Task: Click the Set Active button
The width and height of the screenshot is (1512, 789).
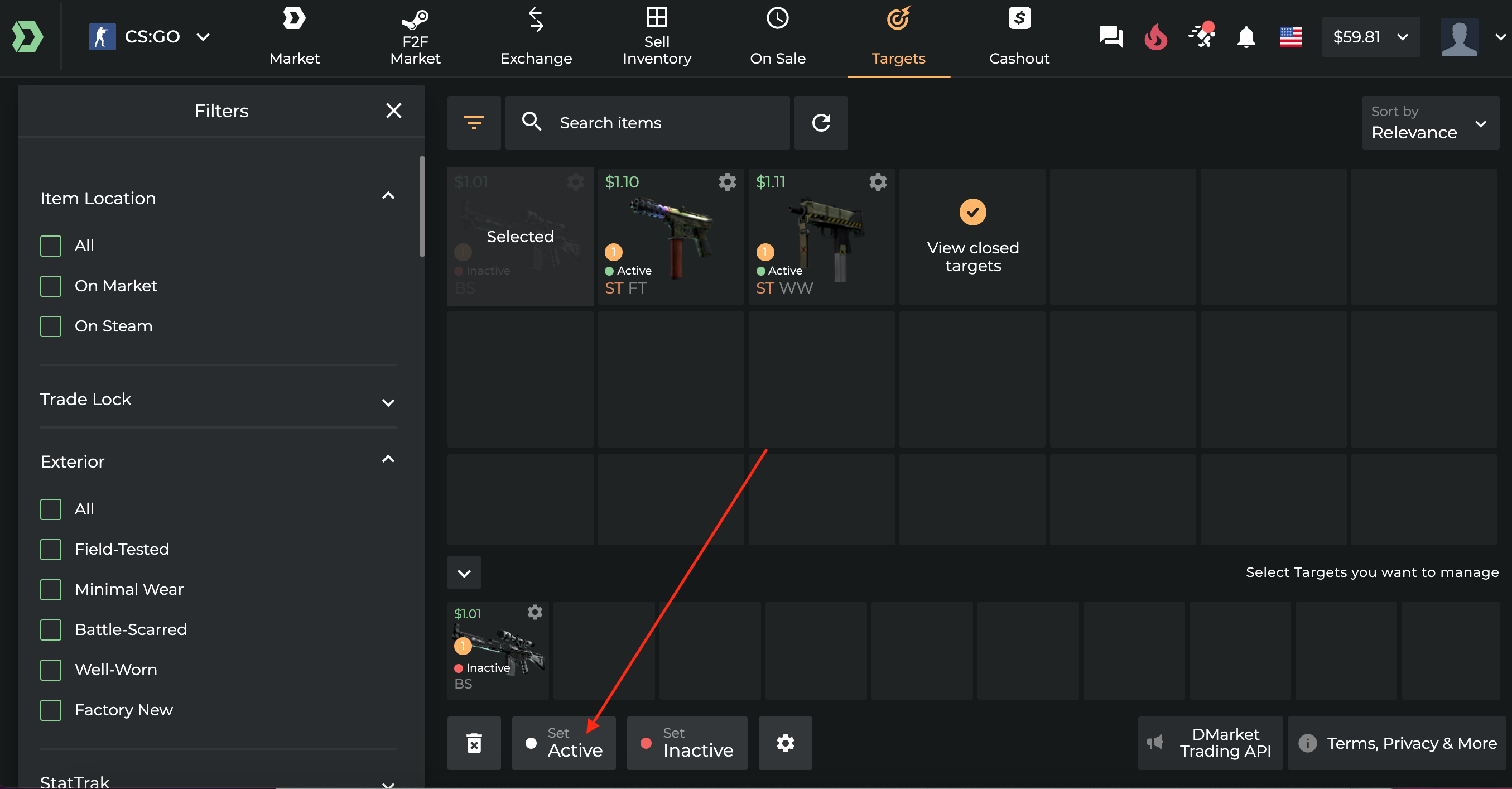Action: point(564,743)
